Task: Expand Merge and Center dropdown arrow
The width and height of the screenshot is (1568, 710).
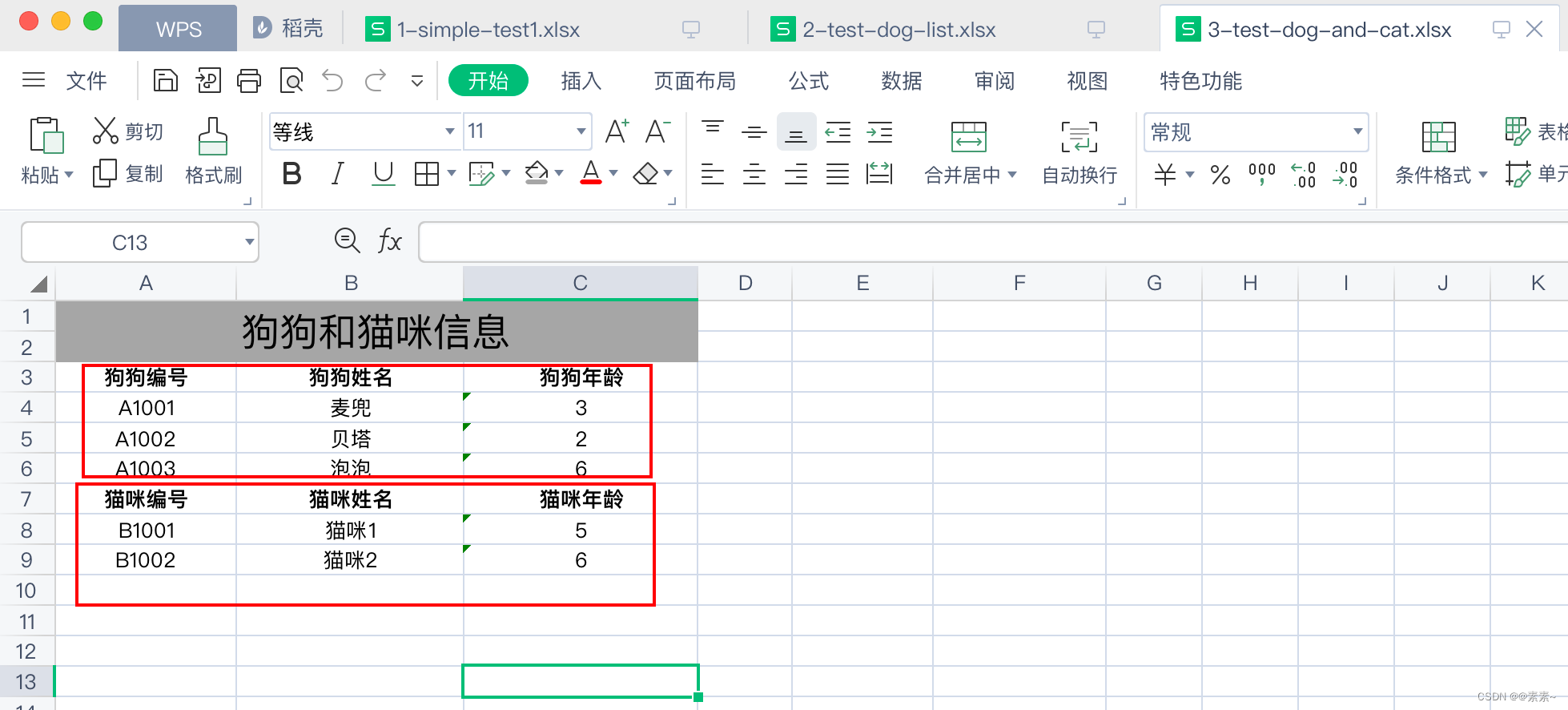Action: (1012, 174)
